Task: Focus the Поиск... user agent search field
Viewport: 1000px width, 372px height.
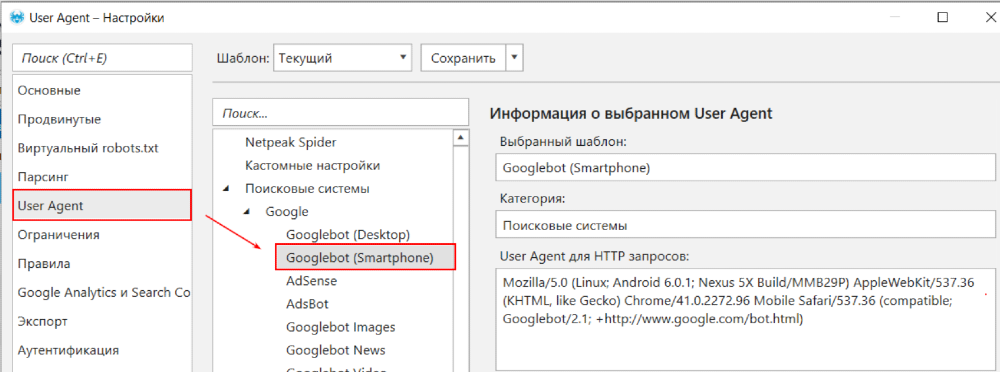Action: [341, 114]
